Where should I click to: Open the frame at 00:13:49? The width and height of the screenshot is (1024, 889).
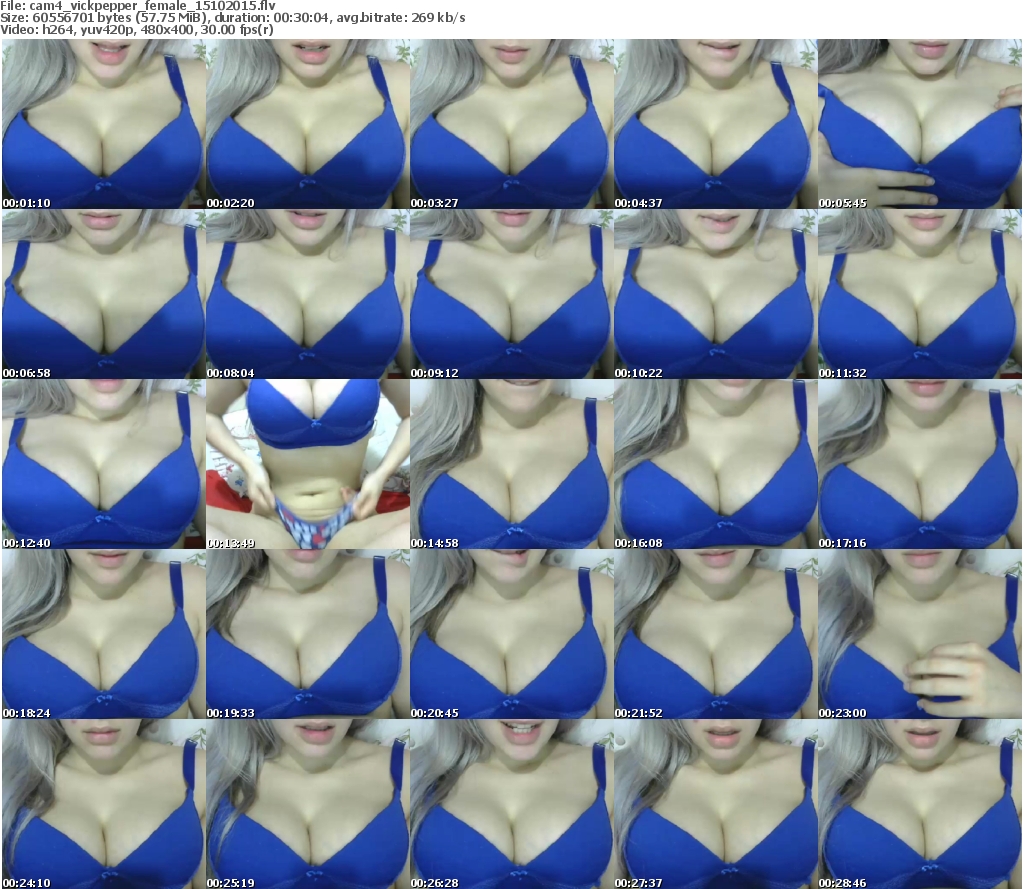point(308,464)
